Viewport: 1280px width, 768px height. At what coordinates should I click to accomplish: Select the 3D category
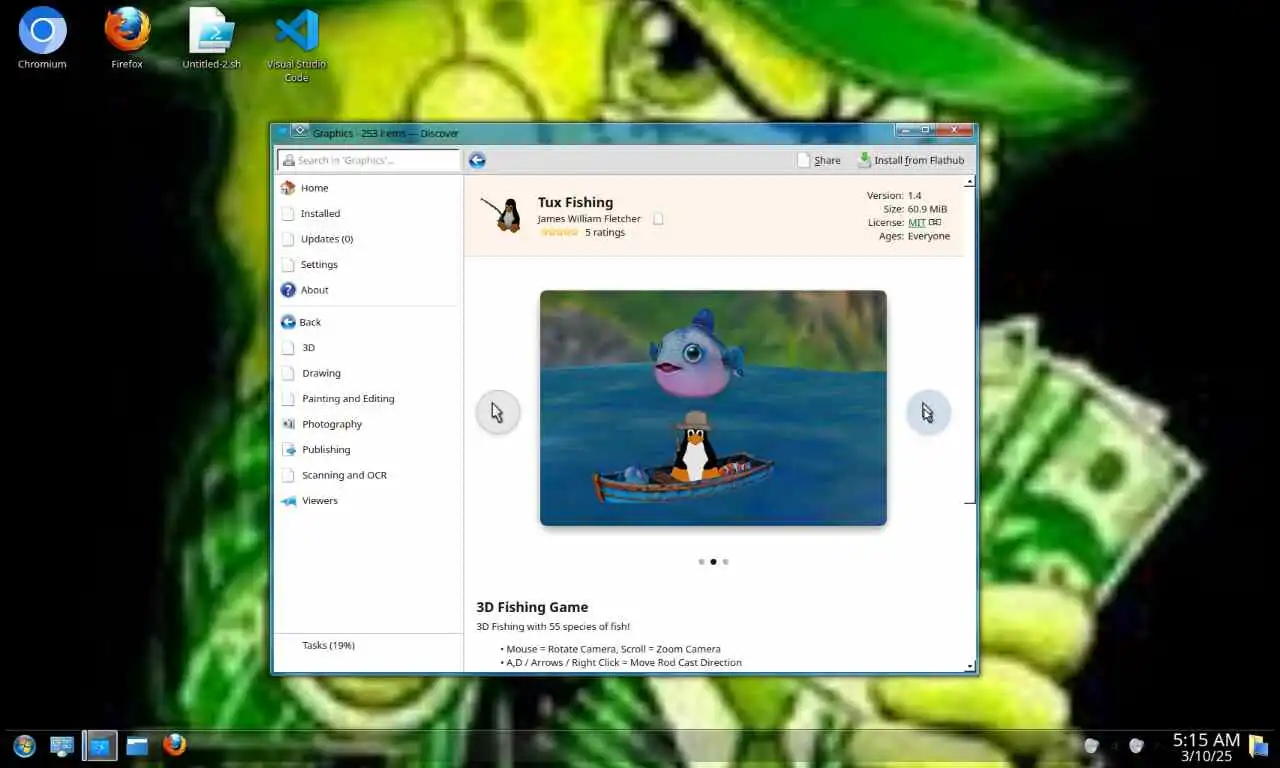coord(366,347)
